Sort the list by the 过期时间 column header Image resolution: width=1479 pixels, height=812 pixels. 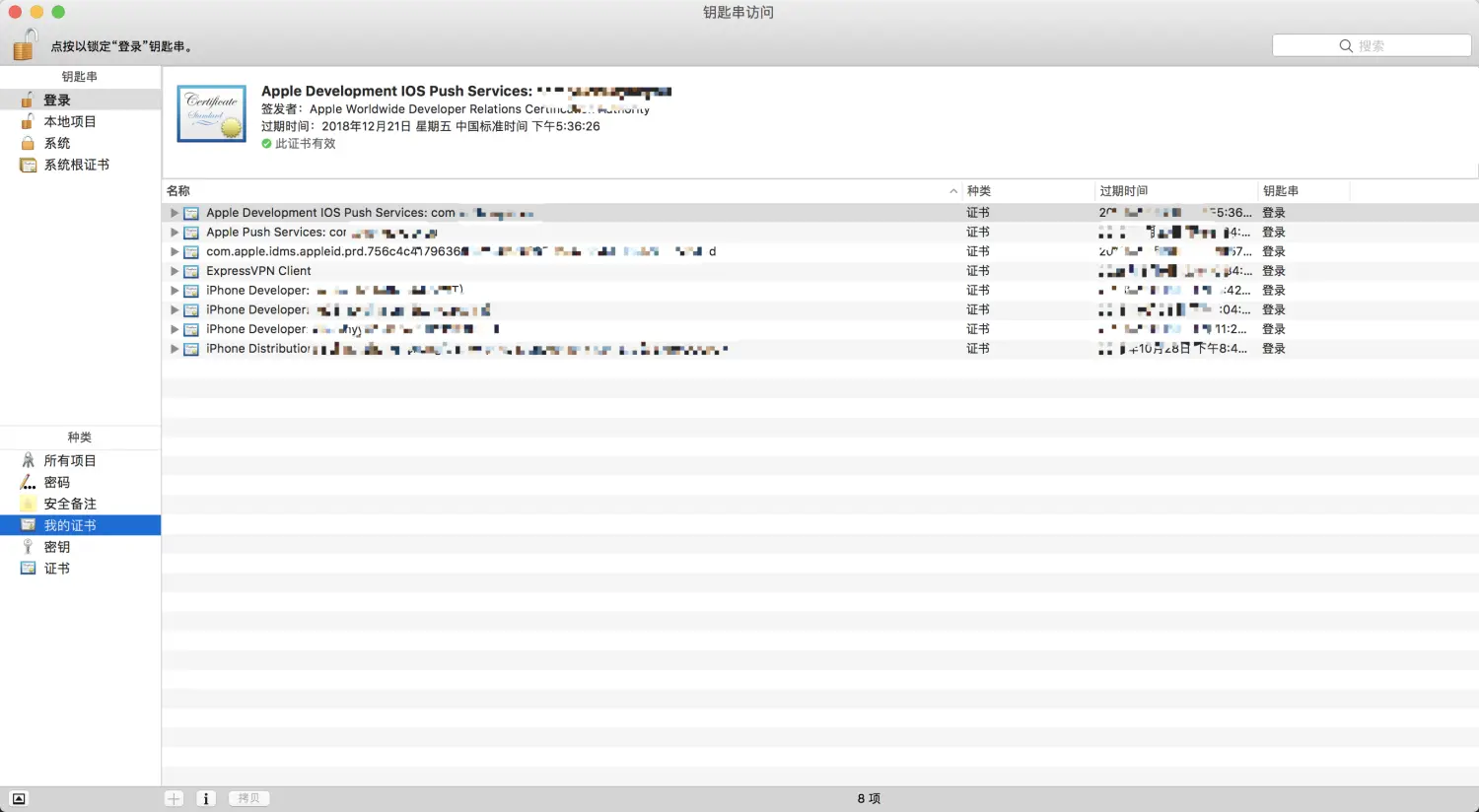click(x=1176, y=191)
